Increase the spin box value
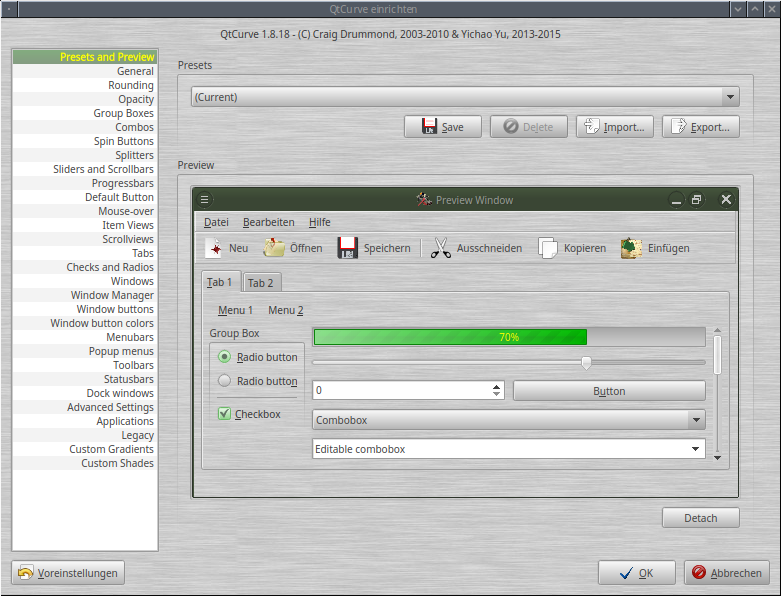 (x=496, y=386)
